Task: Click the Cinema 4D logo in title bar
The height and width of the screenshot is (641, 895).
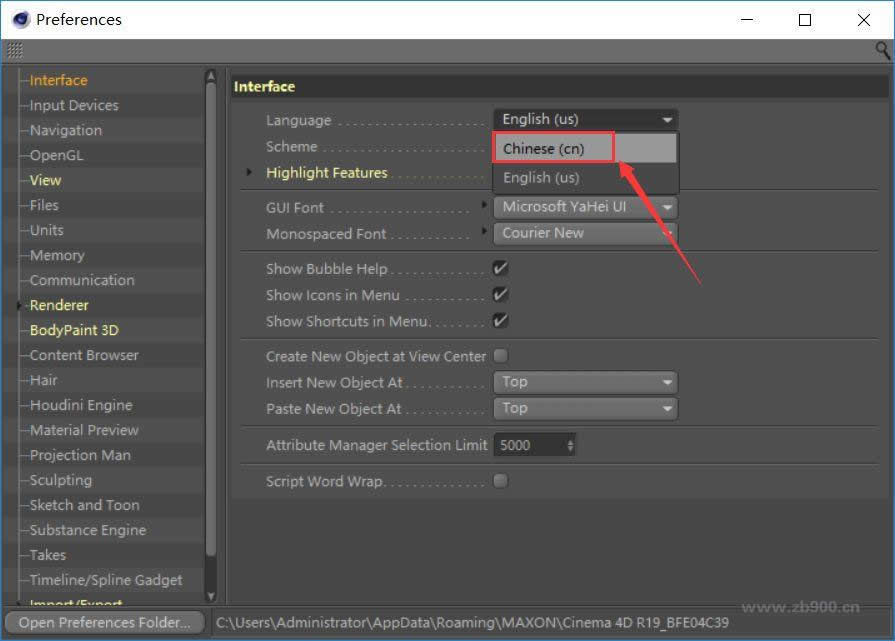Action: click(20, 20)
